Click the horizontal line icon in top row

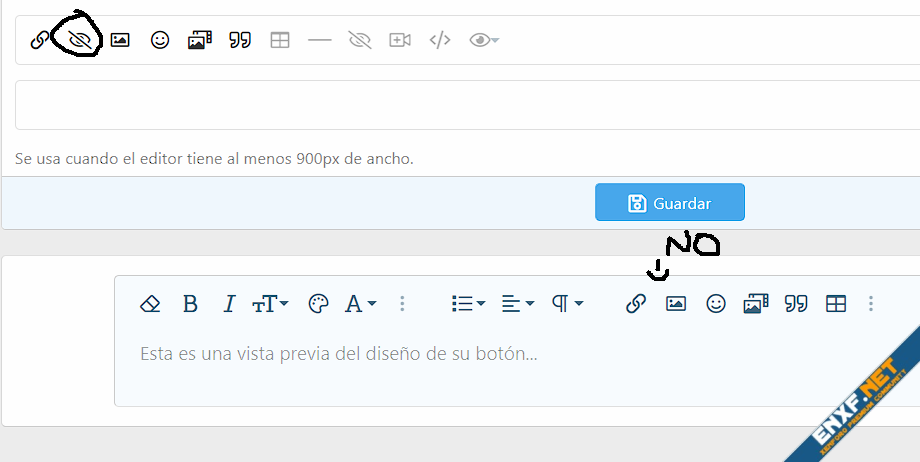(x=320, y=40)
